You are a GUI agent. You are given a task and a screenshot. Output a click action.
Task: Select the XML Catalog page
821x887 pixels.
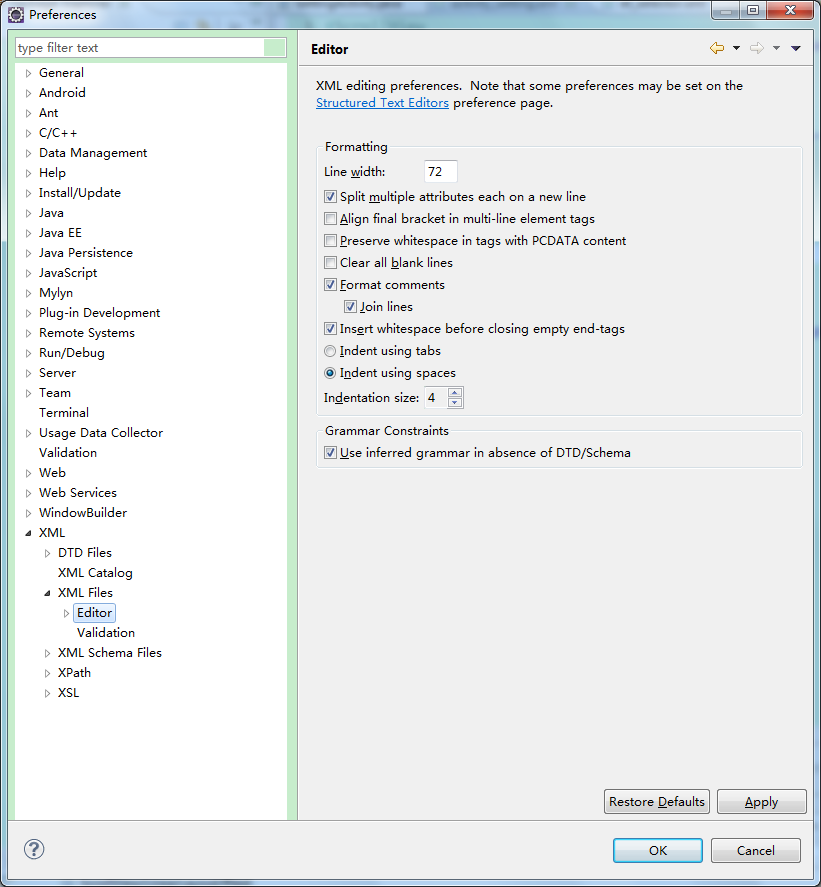click(x=95, y=572)
